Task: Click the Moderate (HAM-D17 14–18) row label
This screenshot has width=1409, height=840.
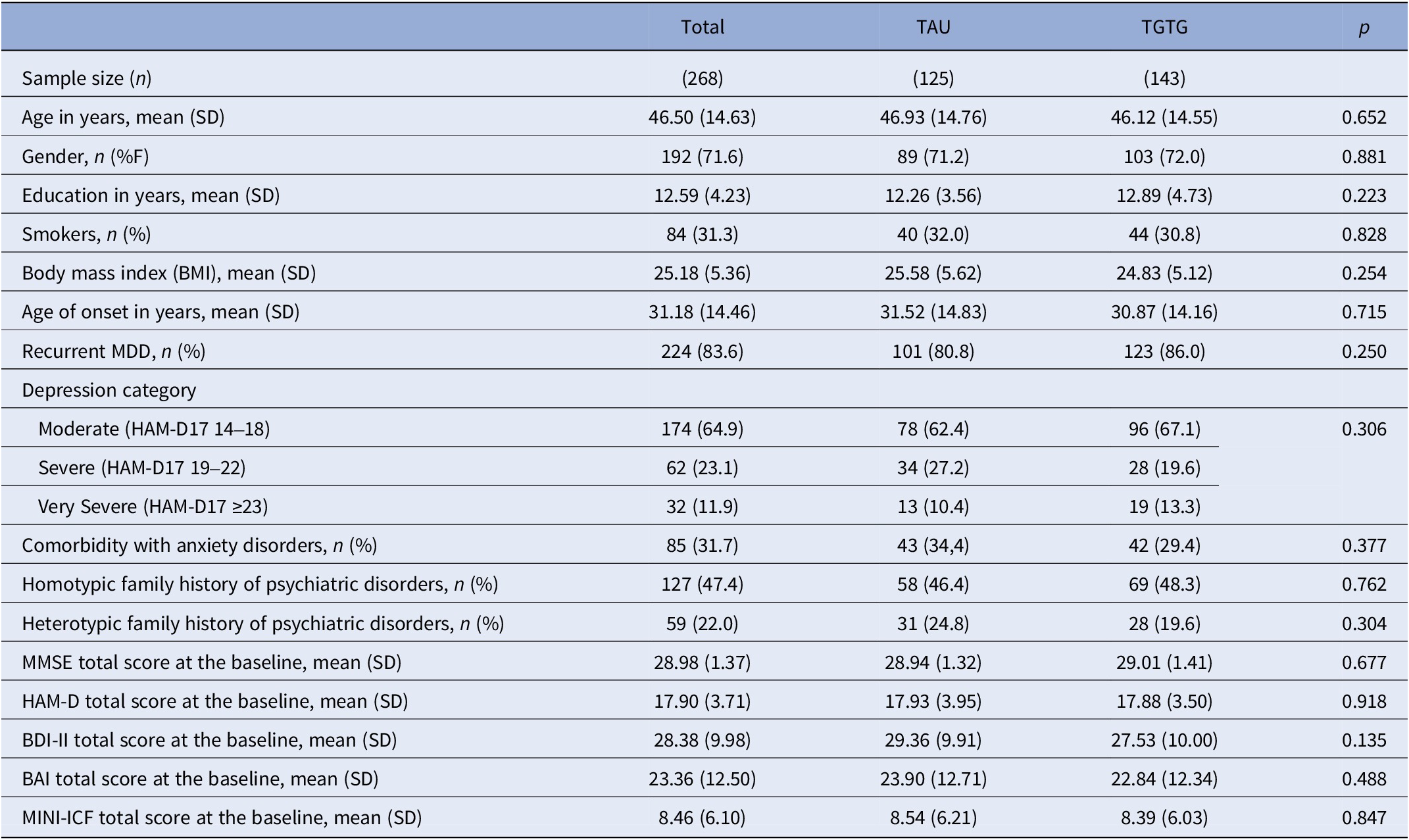Action: (154, 429)
